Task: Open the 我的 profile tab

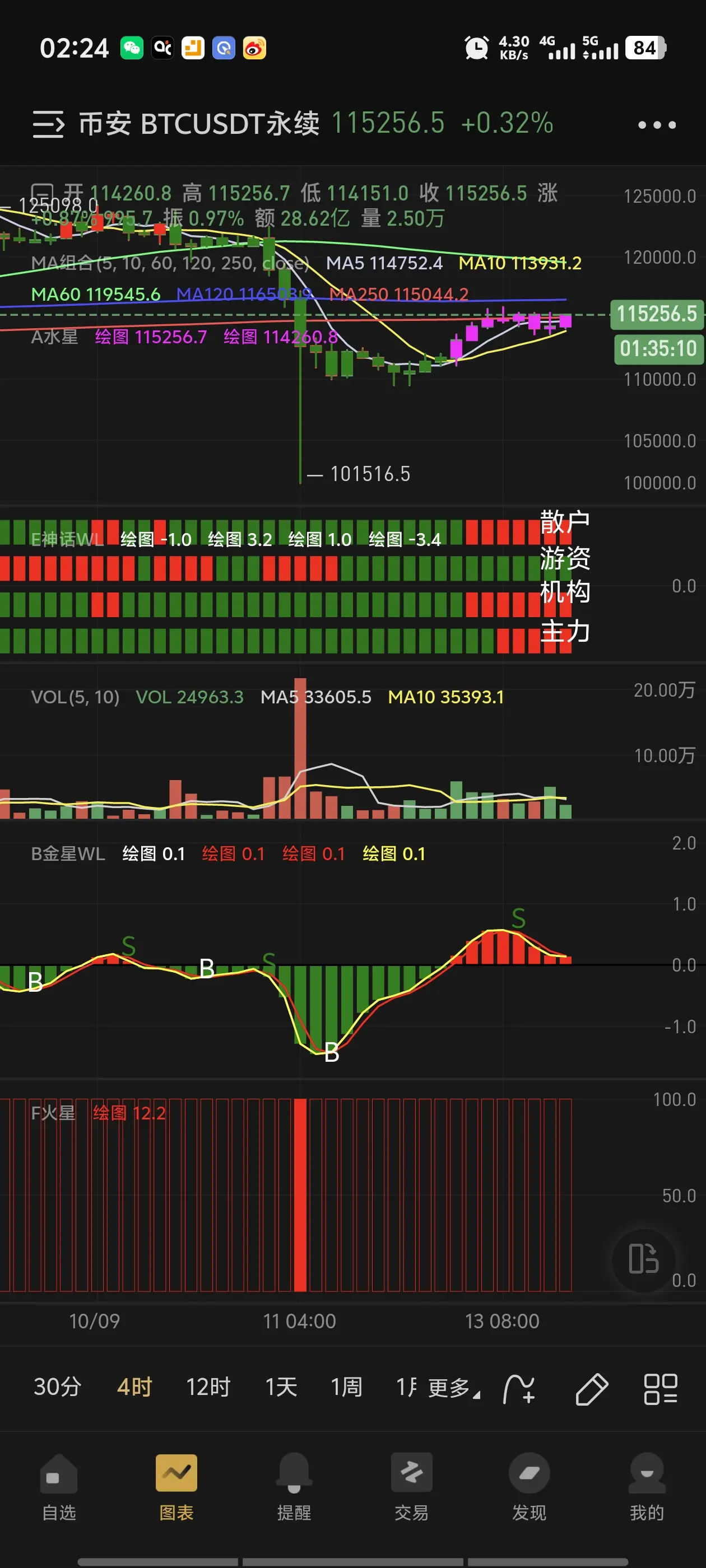Action: pos(647,1487)
